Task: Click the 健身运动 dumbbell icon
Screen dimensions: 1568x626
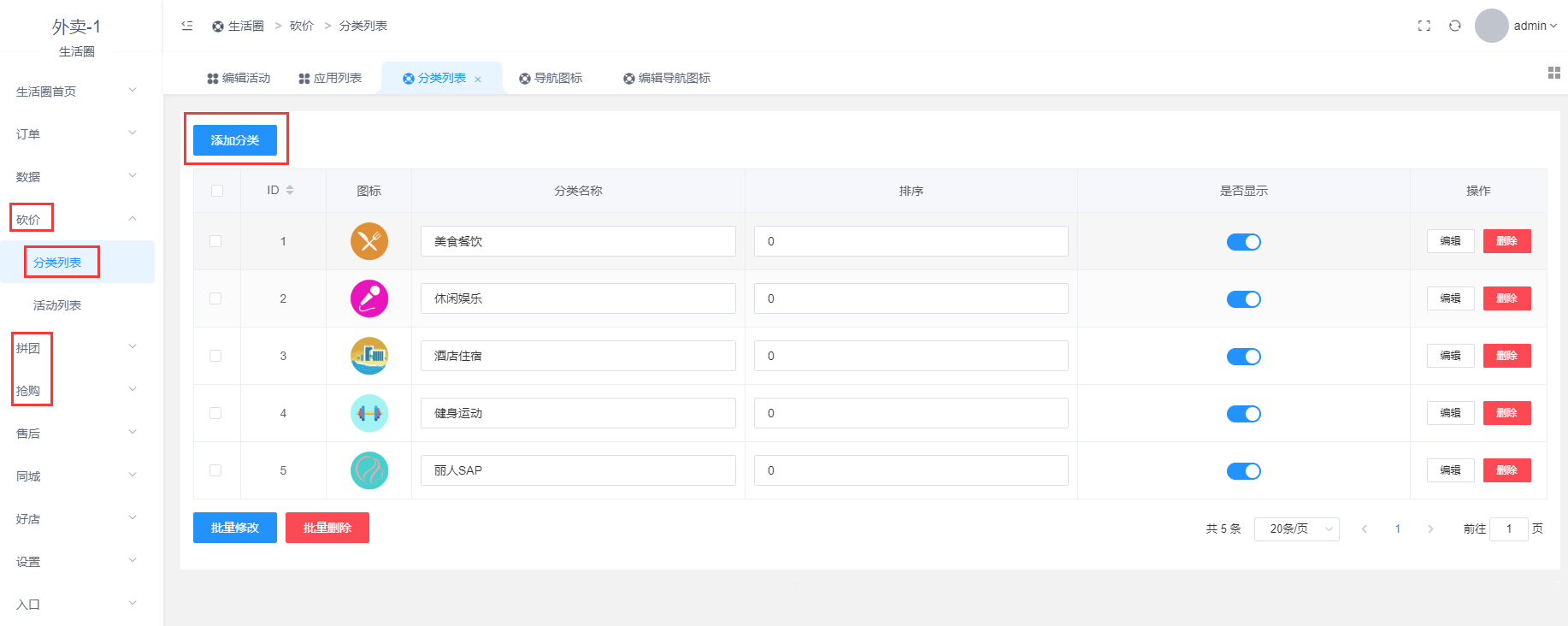Action: [x=369, y=413]
